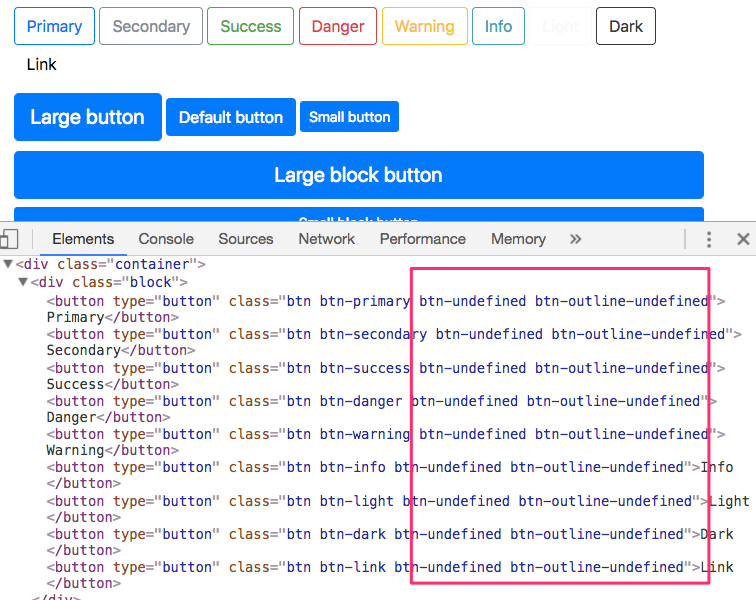Click the 'Primary</button>' text line
756x600 pixels.
(x=112, y=317)
